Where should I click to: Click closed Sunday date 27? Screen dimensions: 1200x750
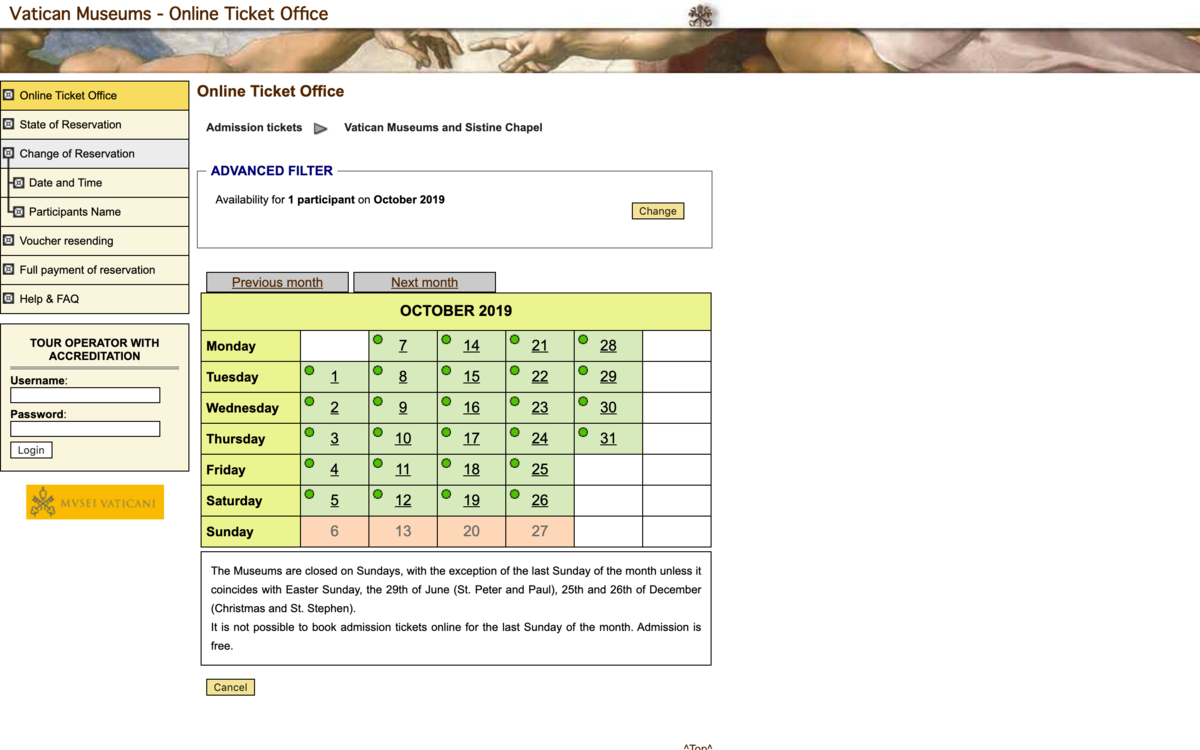coord(540,532)
